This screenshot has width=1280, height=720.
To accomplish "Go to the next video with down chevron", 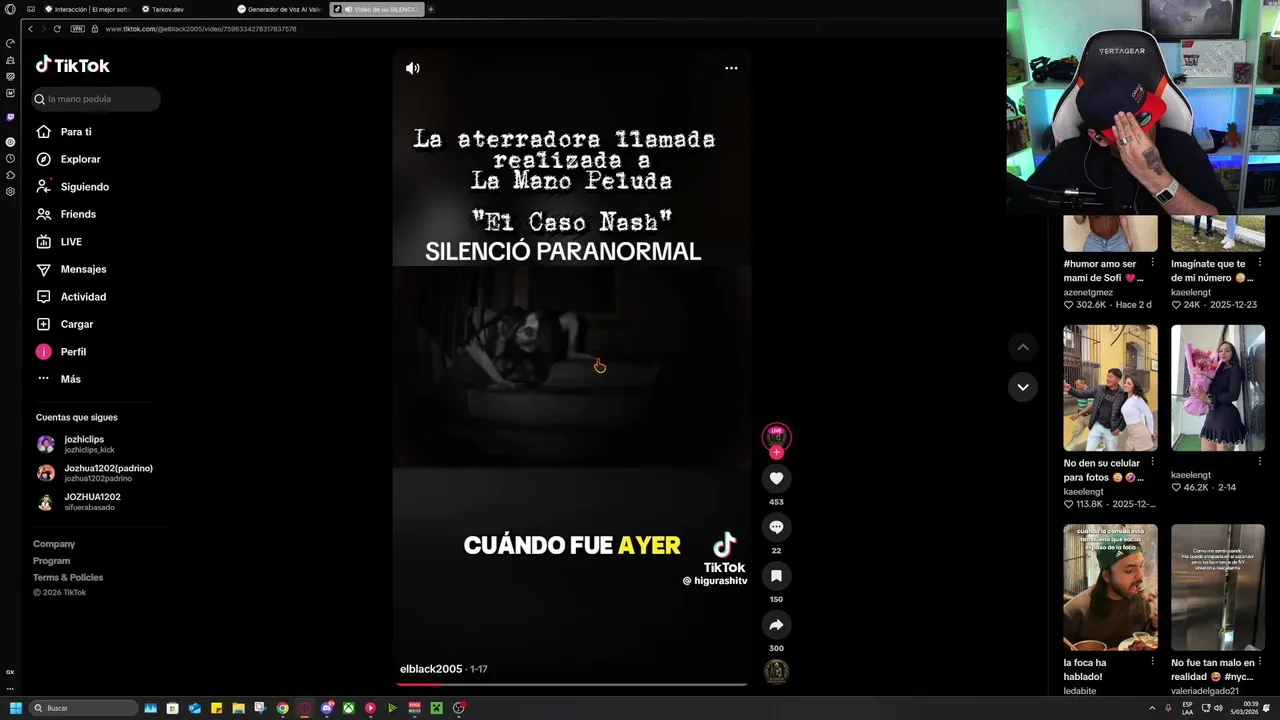I will (1022, 387).
